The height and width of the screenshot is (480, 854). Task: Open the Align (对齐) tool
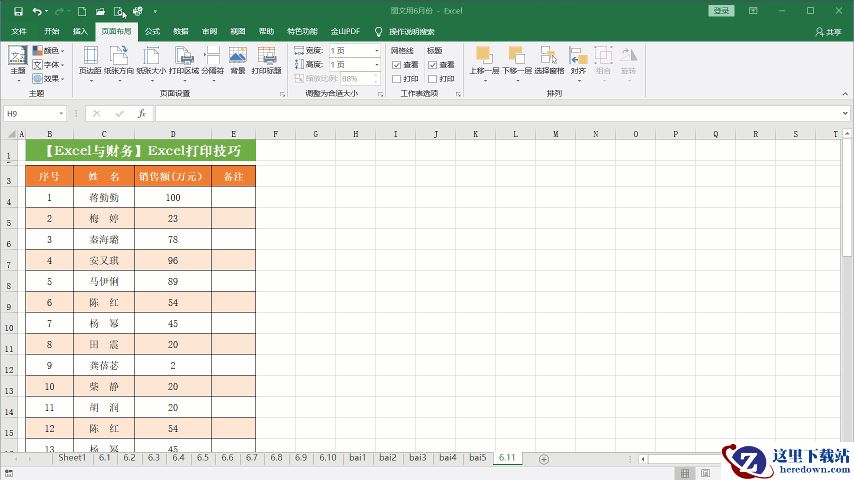[578, 64]
